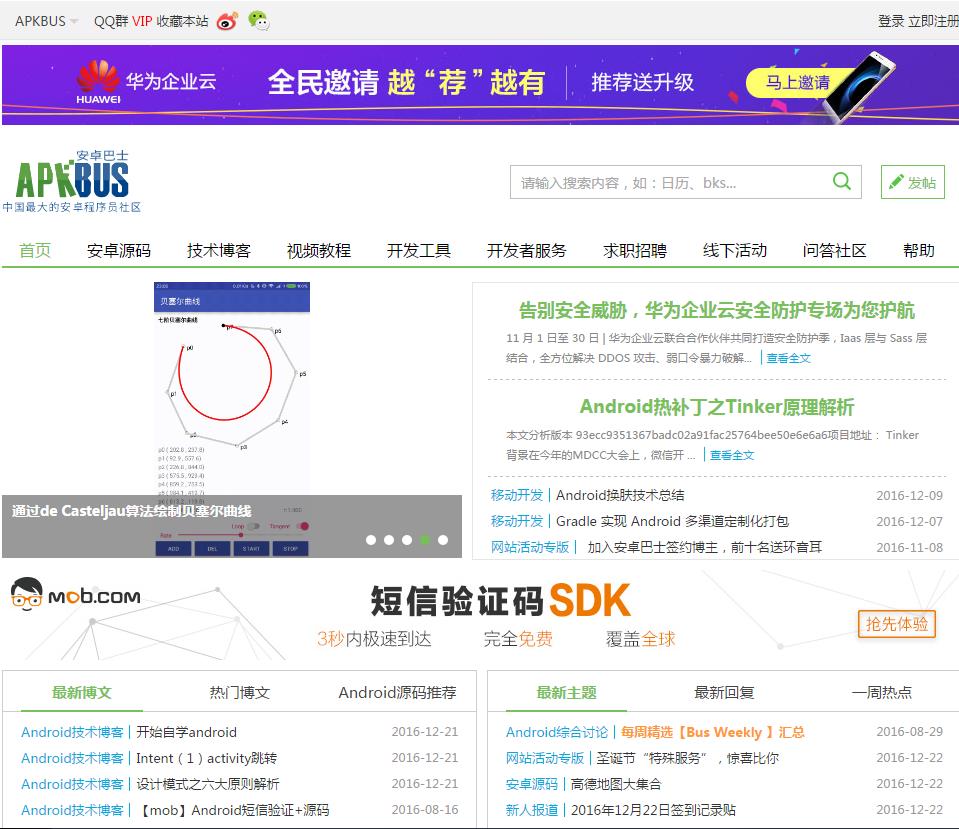Open 高德地图大集合 topic

coord(616,784)
